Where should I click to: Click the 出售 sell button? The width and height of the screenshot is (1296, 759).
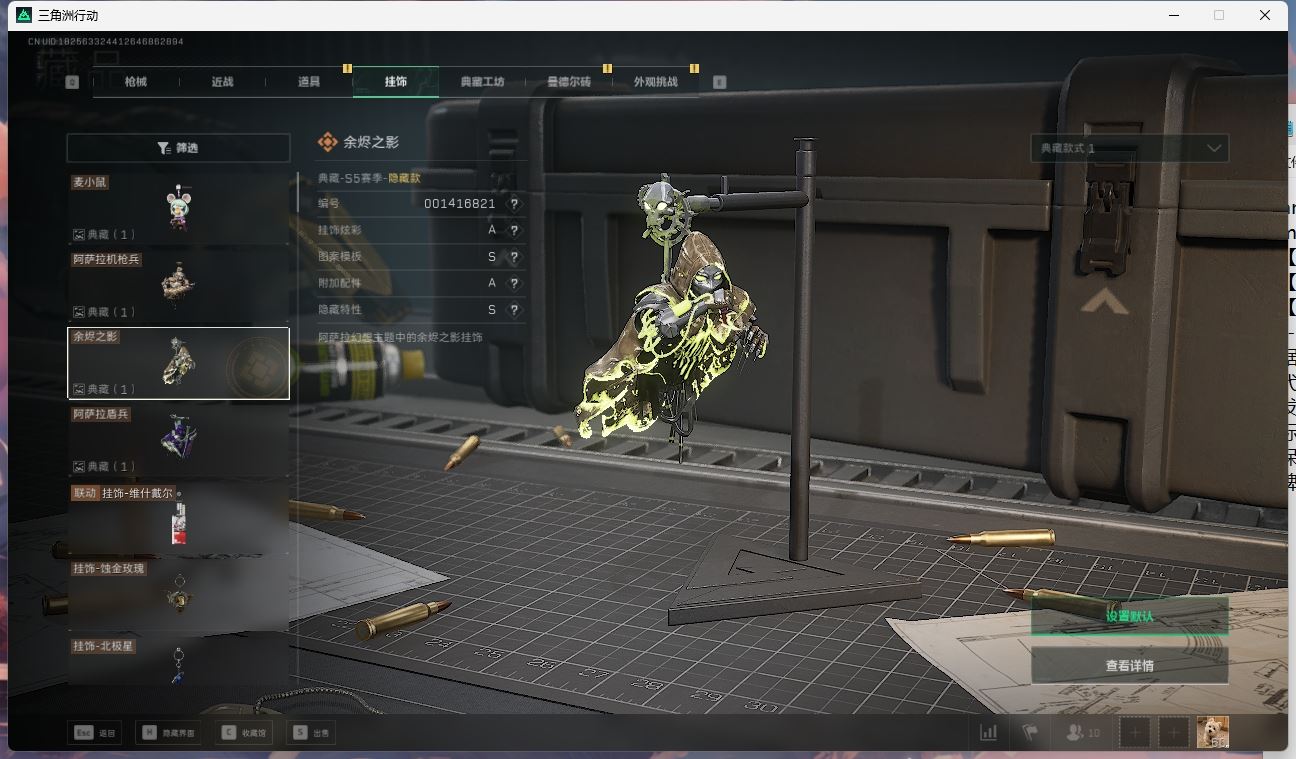pyautogui.click(x=311, y=733)
